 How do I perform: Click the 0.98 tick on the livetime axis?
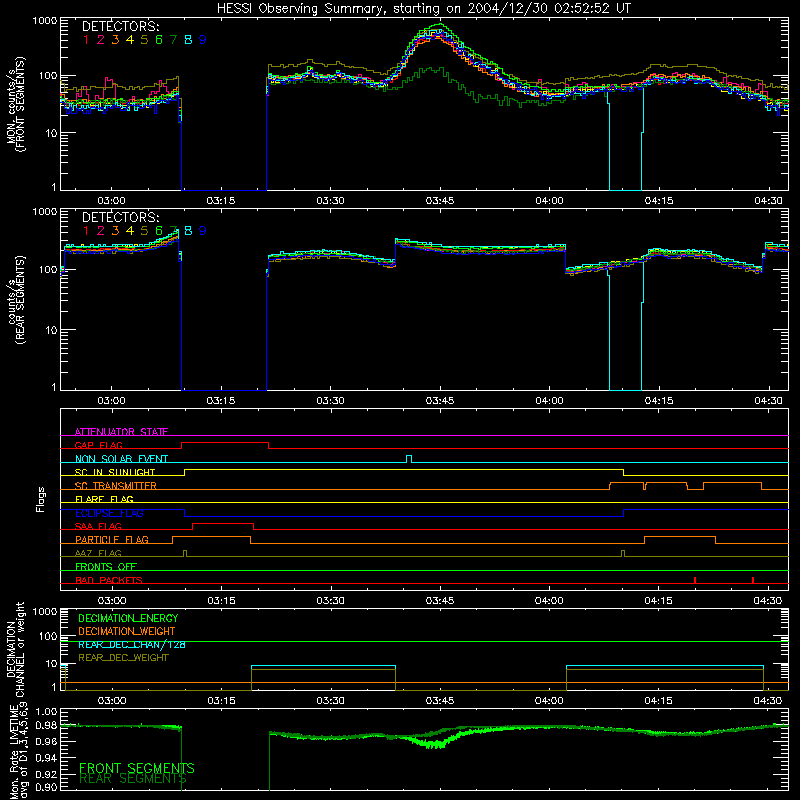(46, 725)
